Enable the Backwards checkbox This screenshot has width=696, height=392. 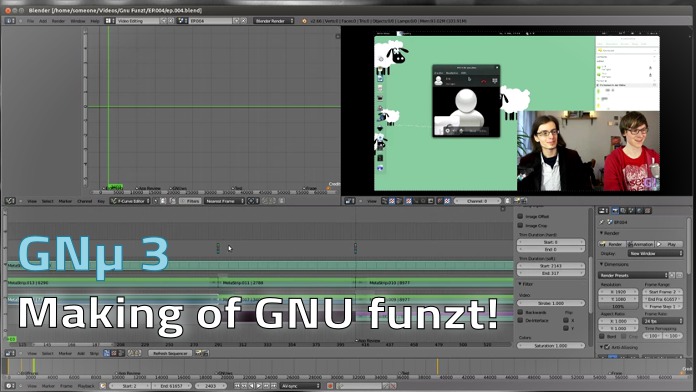[520, 312]
